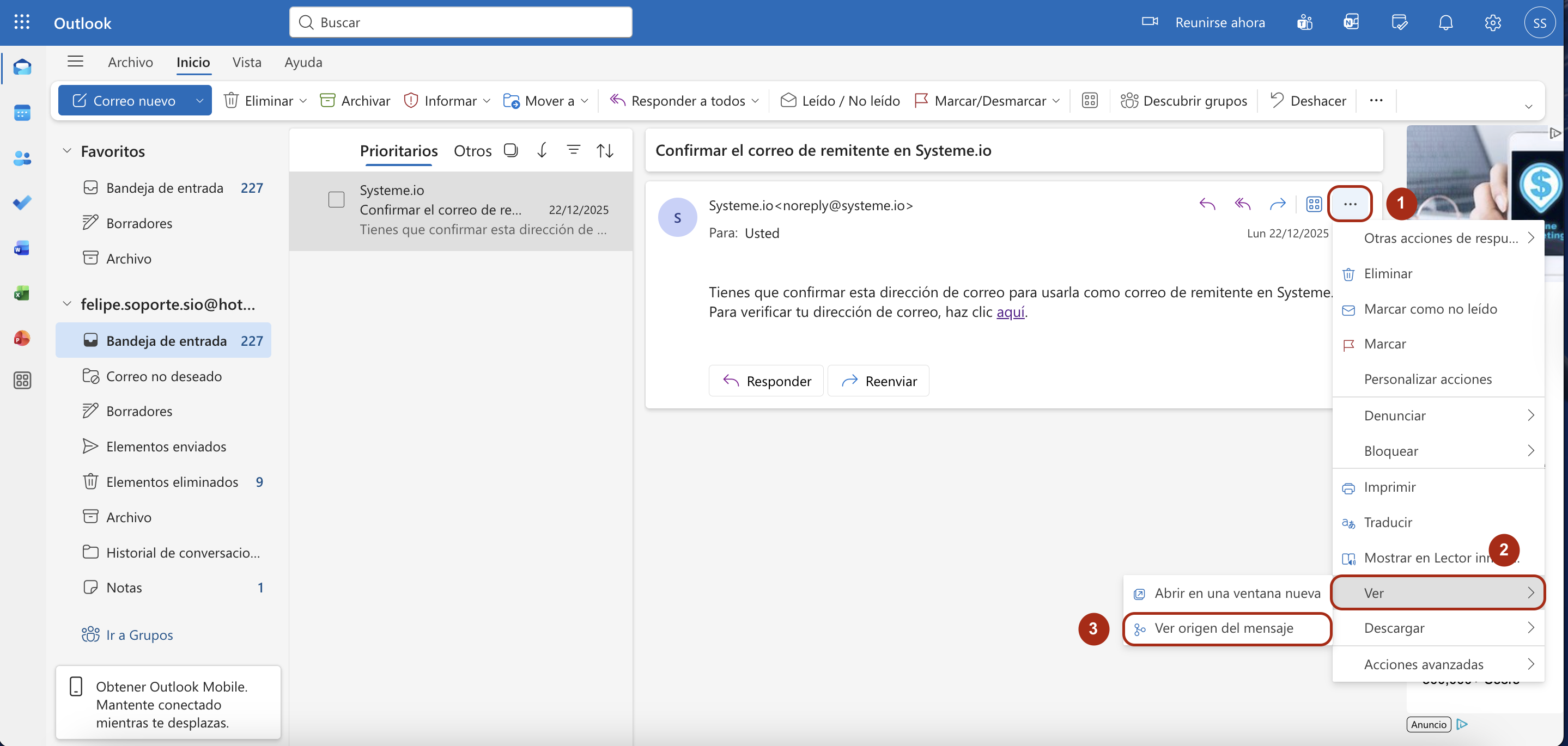Click the Buscar search field
This screenshot has width=1568, height=746.
[x=461, y=23]
